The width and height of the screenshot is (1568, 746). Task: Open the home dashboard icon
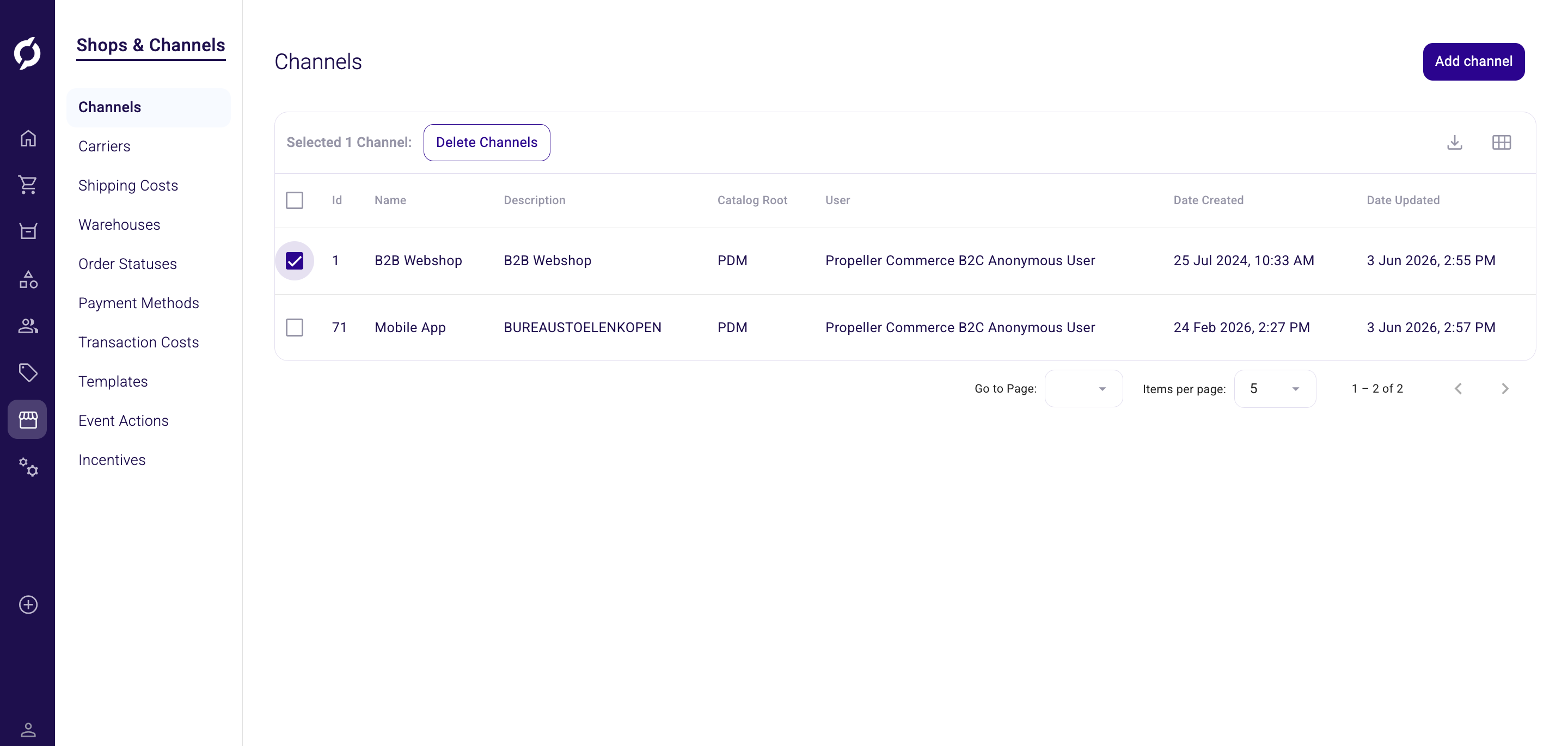coord(28,138)
